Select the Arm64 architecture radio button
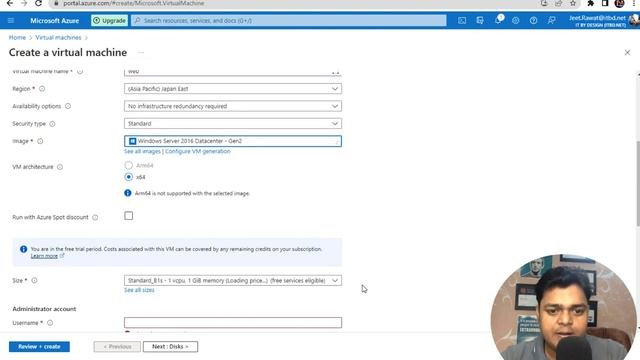 tap(129, 165)
